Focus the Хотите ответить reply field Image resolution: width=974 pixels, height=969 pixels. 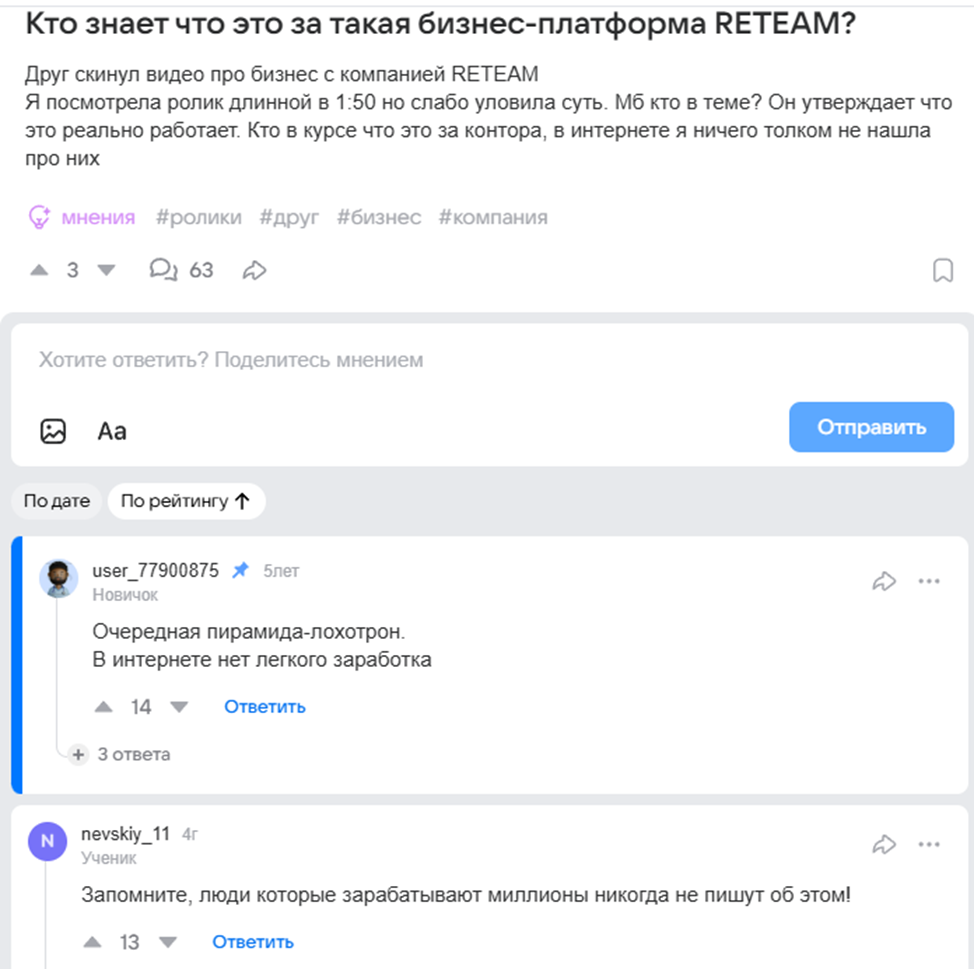point(400,360)
